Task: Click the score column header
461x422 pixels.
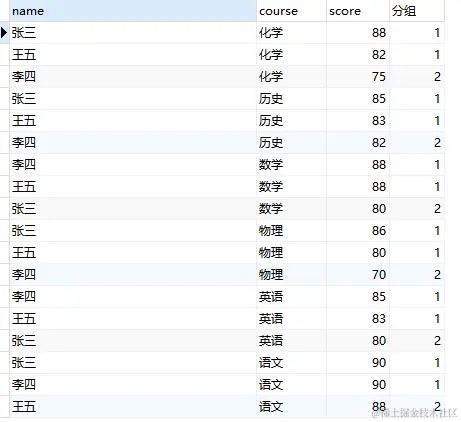Action: [x=358, y=11]
